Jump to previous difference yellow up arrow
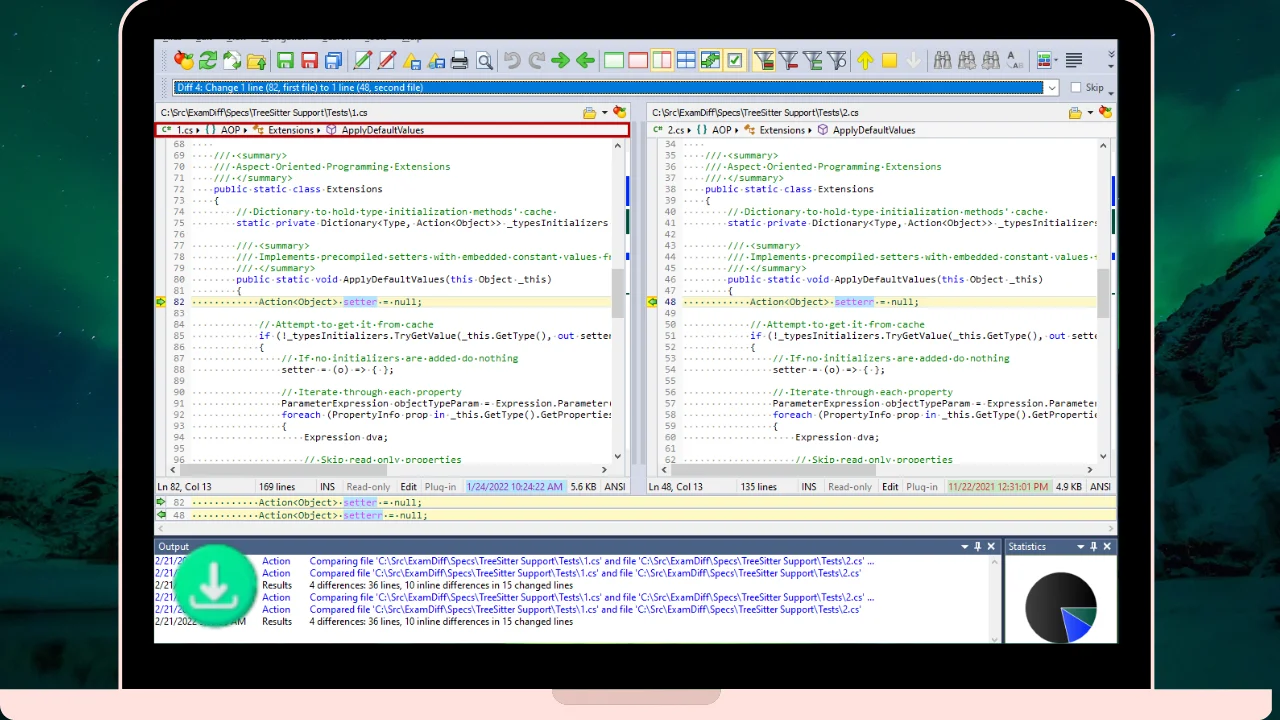 pyautogui.click(x=865, y=61)
